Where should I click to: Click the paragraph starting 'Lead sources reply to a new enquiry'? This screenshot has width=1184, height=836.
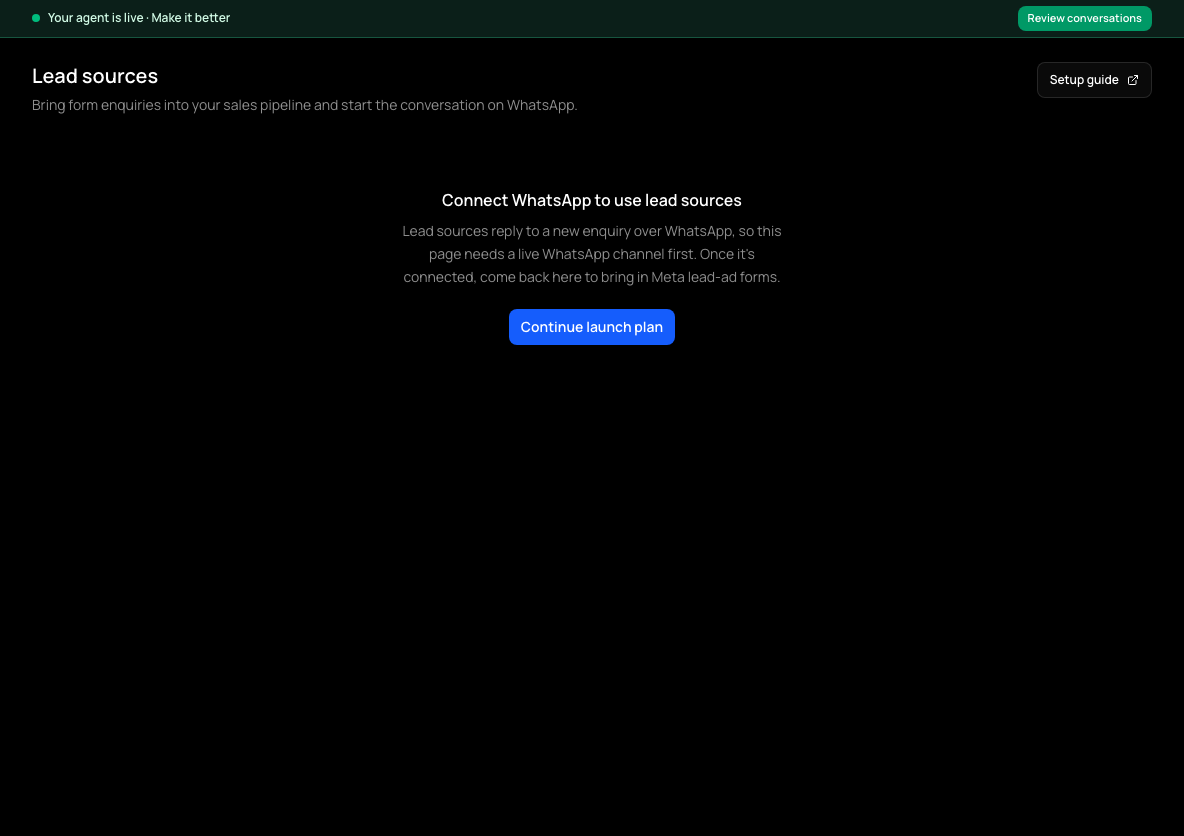point(591,254)
